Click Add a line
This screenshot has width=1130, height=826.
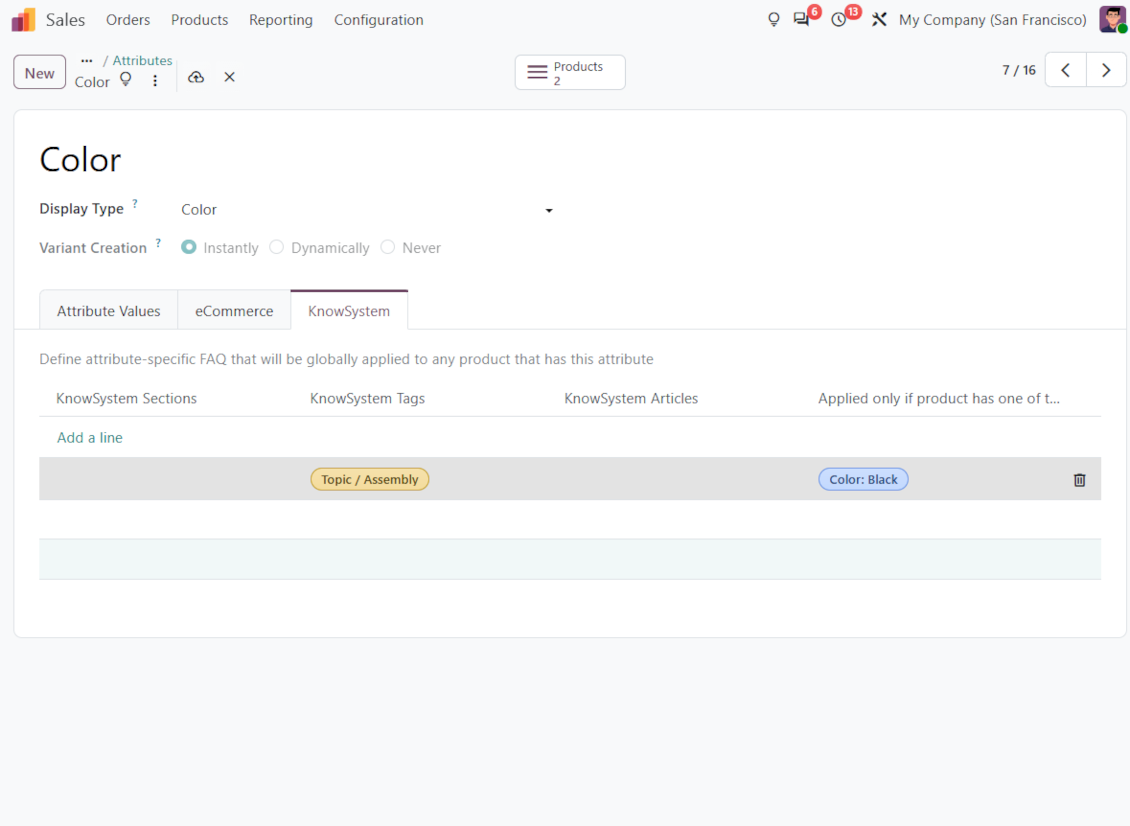90,438
